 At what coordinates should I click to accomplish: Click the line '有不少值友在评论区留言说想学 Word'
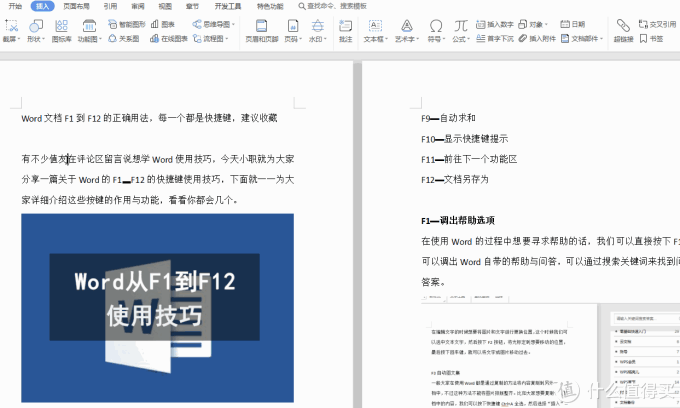coord(158,159)
